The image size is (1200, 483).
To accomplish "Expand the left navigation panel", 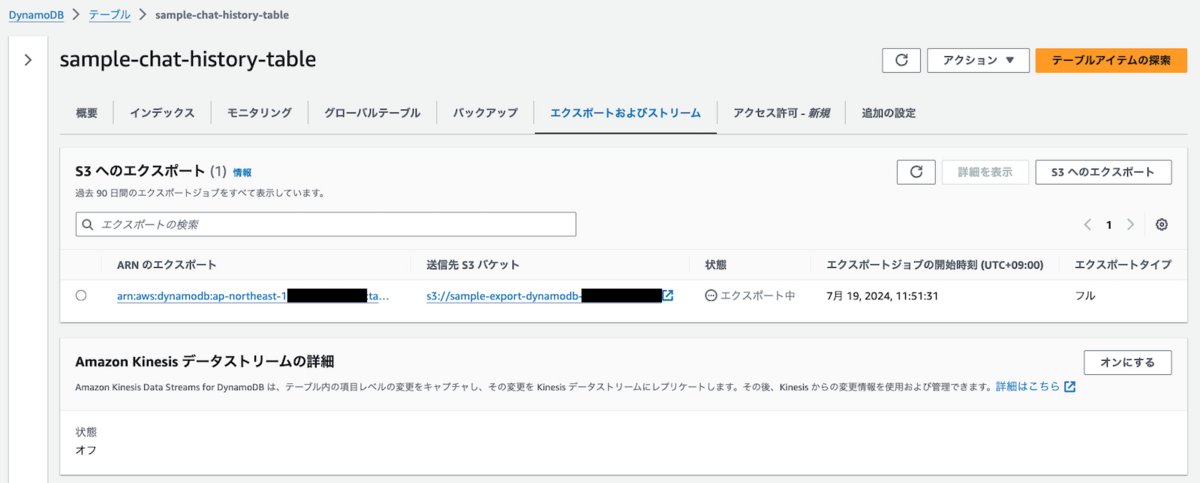I will [x=28, y=60].
